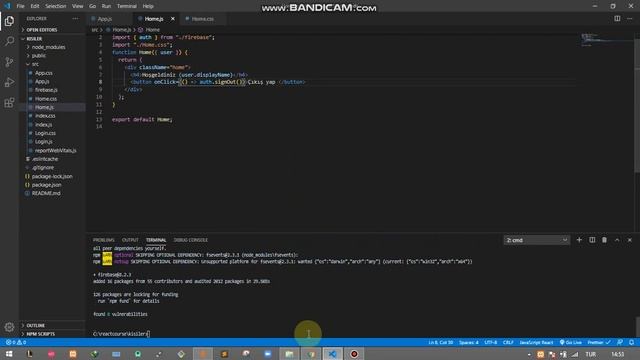
Task: Show hidden tray icons arrow
Action: tap(529, 354)
